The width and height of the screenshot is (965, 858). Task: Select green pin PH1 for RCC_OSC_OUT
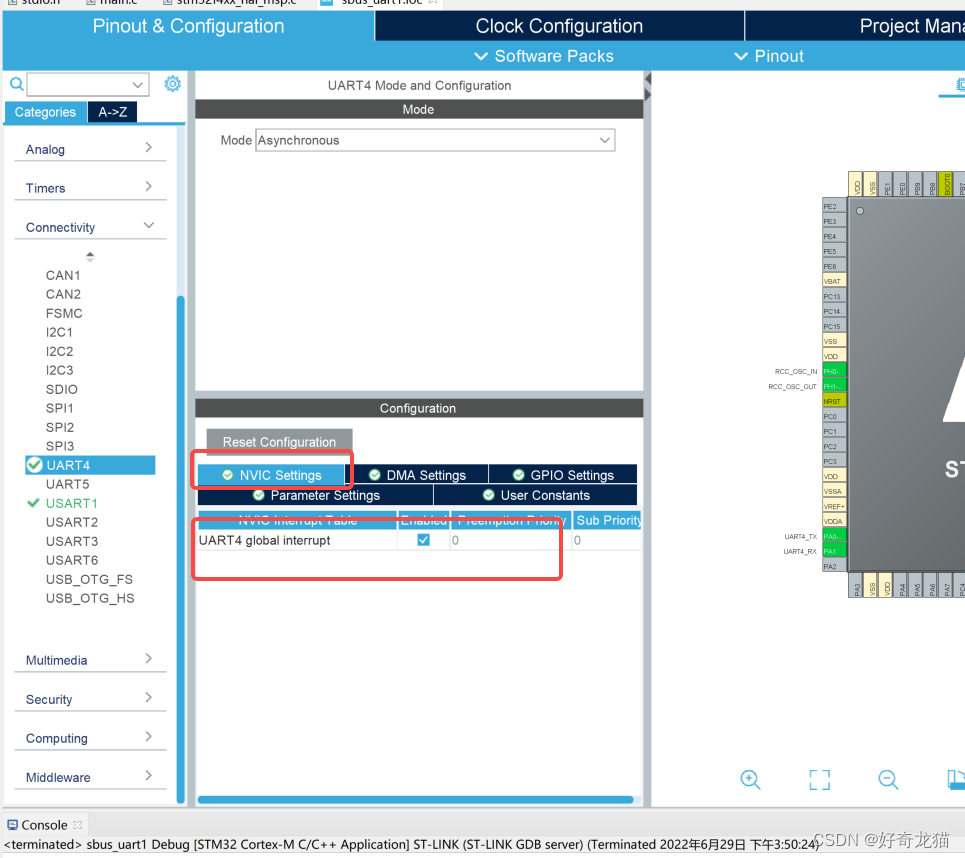click(834, 386)
